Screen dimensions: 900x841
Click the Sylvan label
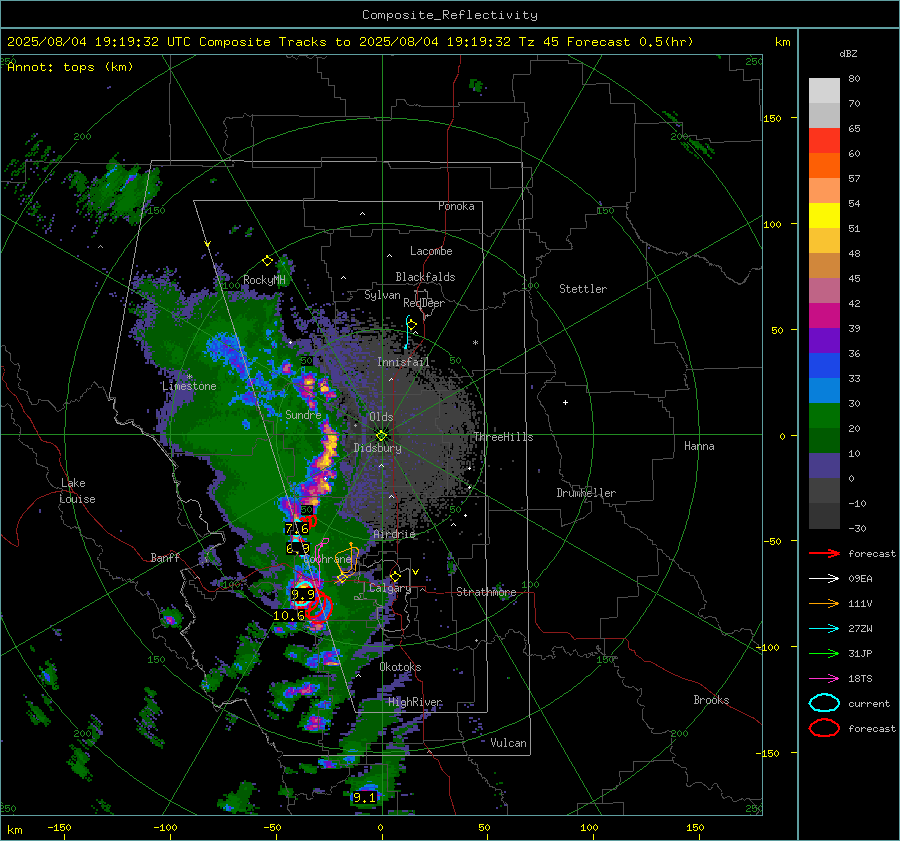point(382,295)
